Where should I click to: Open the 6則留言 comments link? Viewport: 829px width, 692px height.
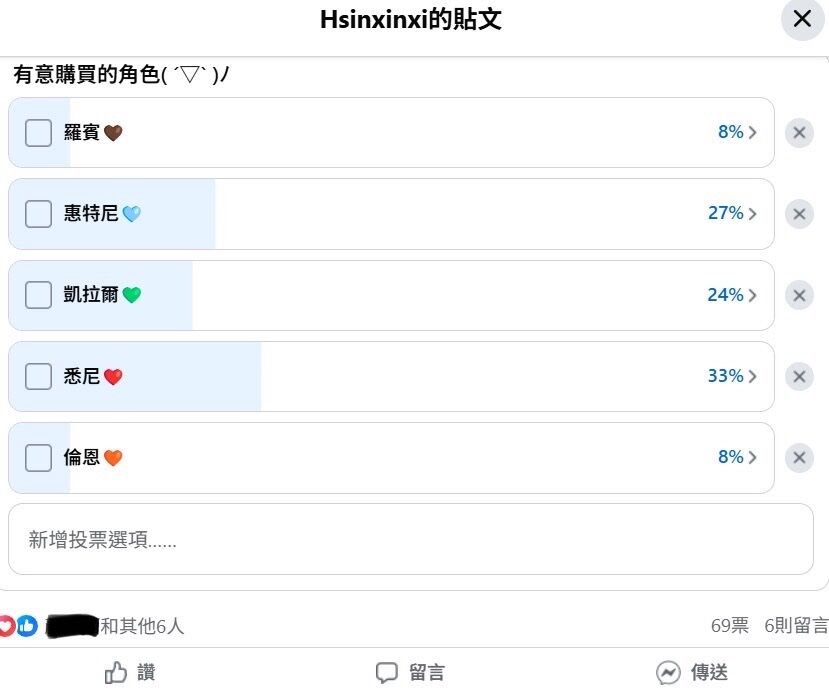pos(796,626)
